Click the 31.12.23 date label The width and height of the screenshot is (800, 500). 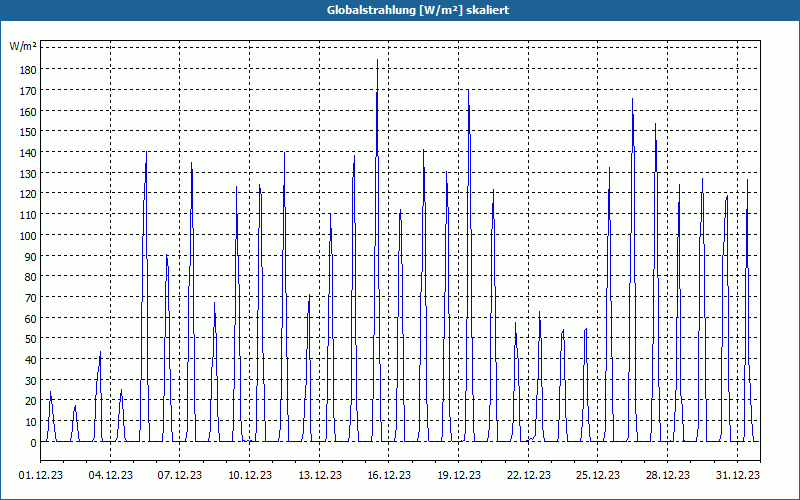click(737, 475)
